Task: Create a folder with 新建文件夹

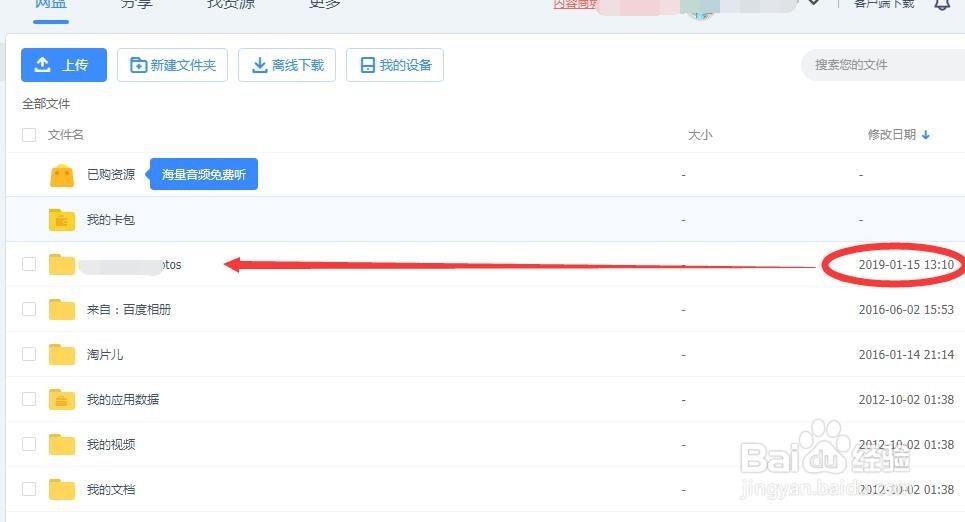Action: pyautogui.click(x=172, y=65)
